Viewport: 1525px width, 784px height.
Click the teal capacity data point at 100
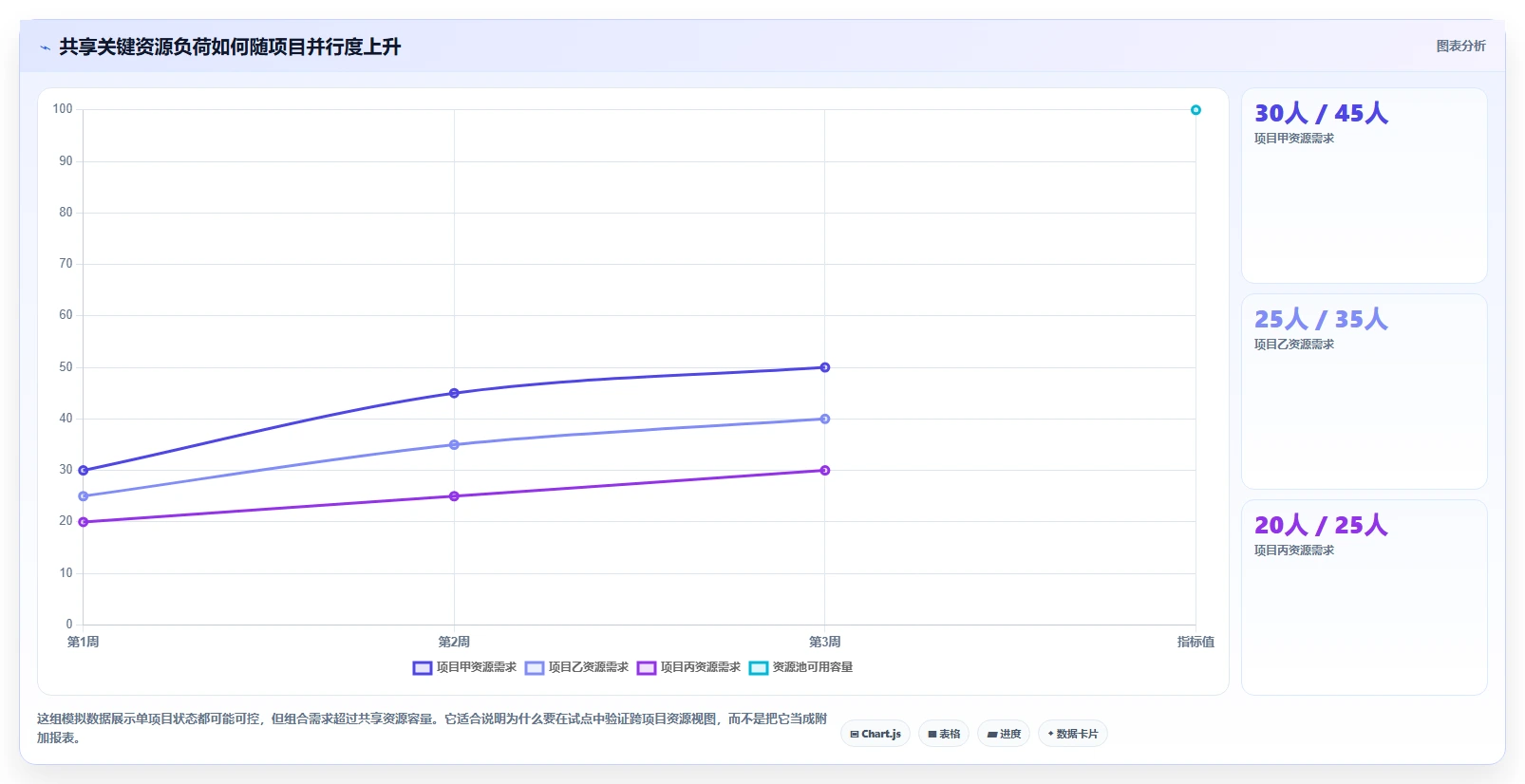[1196, 110]
